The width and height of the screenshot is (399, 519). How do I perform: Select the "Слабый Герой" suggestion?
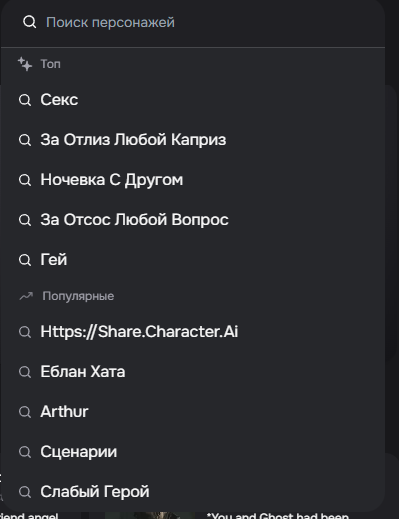click(193, 492)
